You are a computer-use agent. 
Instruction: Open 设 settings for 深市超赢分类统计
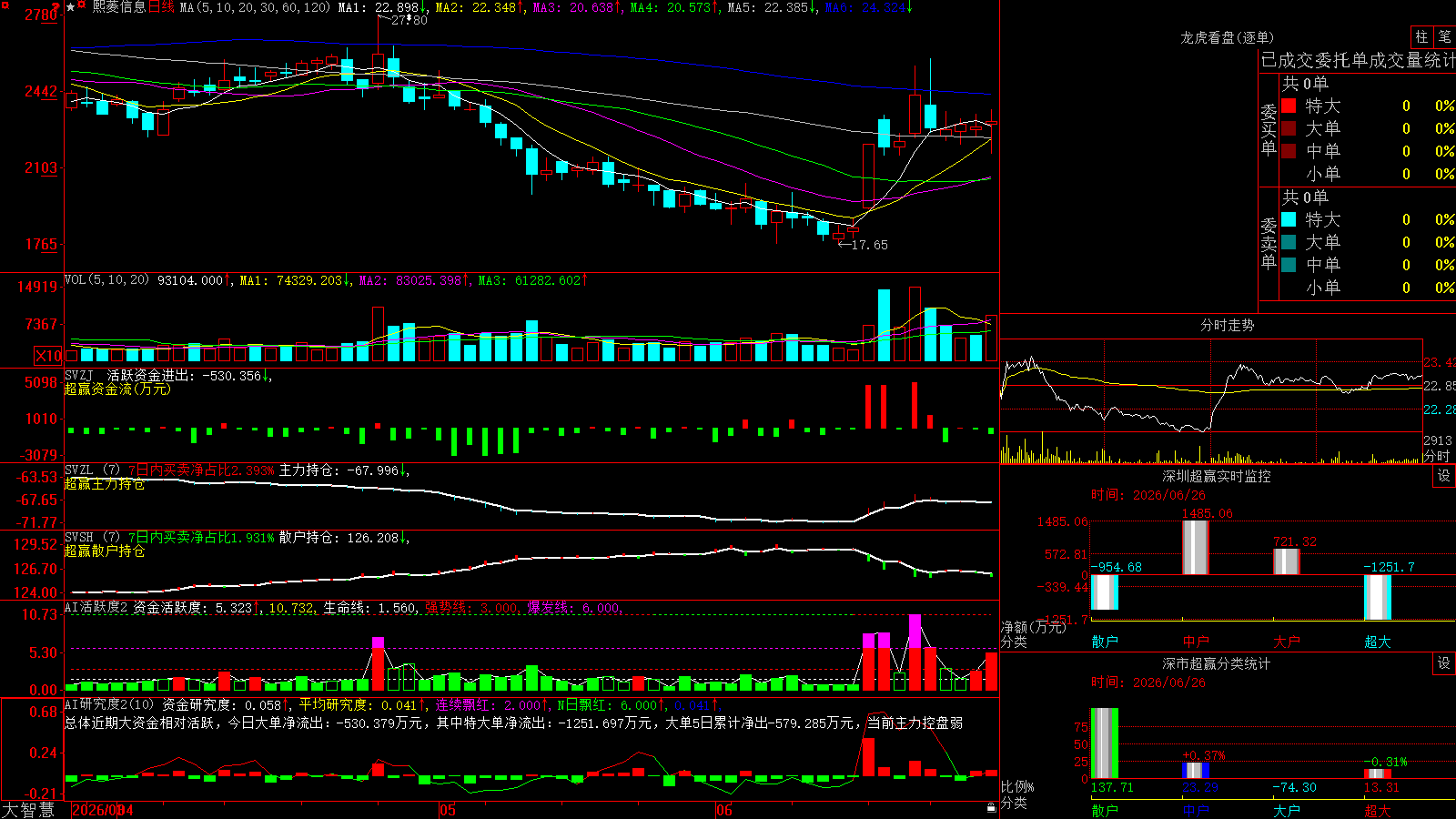click(x=1444, y=663)
